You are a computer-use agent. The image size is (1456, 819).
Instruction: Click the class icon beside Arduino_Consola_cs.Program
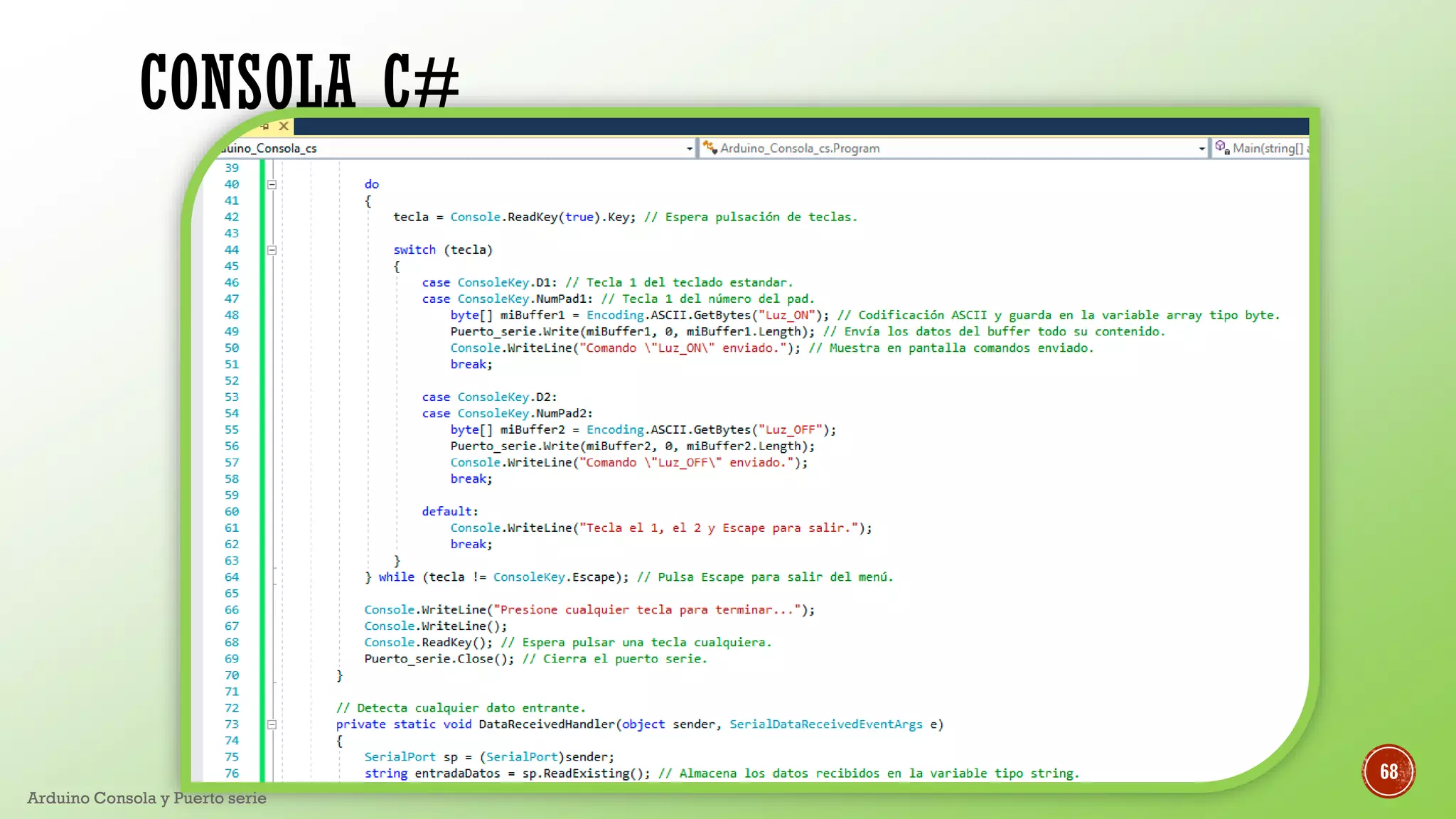(x=709, y=147)
